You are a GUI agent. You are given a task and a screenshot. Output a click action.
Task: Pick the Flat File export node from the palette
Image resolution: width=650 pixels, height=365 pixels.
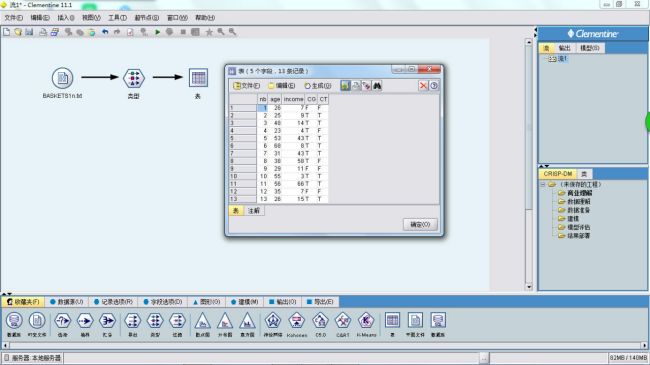click(x=415, y=324)
